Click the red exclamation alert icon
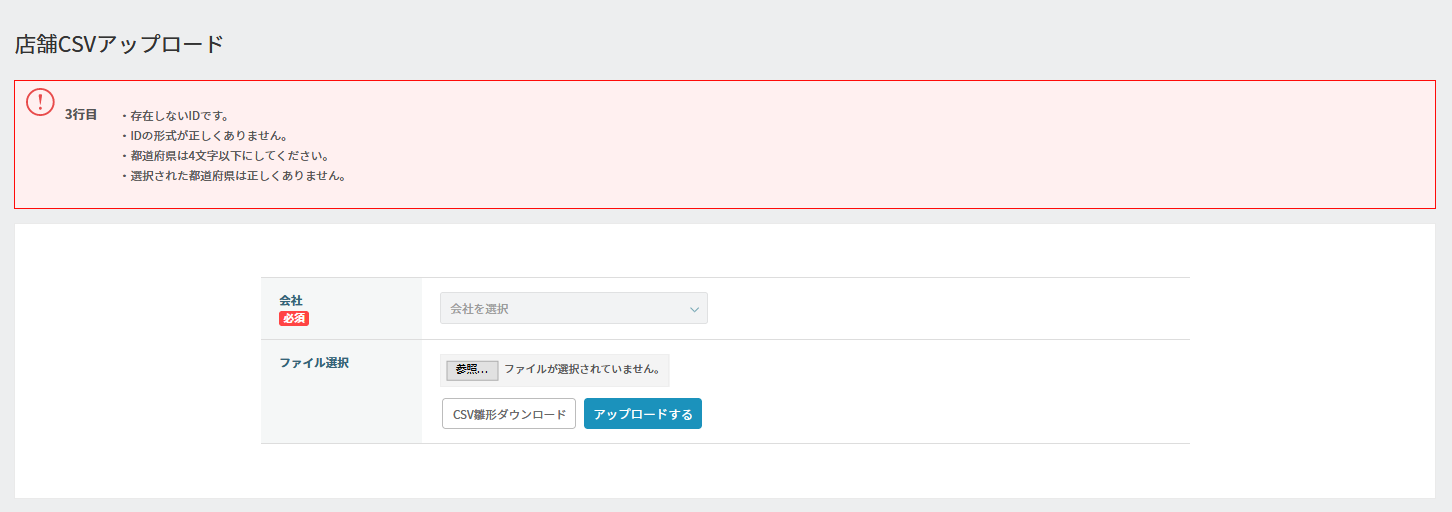1452x512 pixels. point(40,102)
